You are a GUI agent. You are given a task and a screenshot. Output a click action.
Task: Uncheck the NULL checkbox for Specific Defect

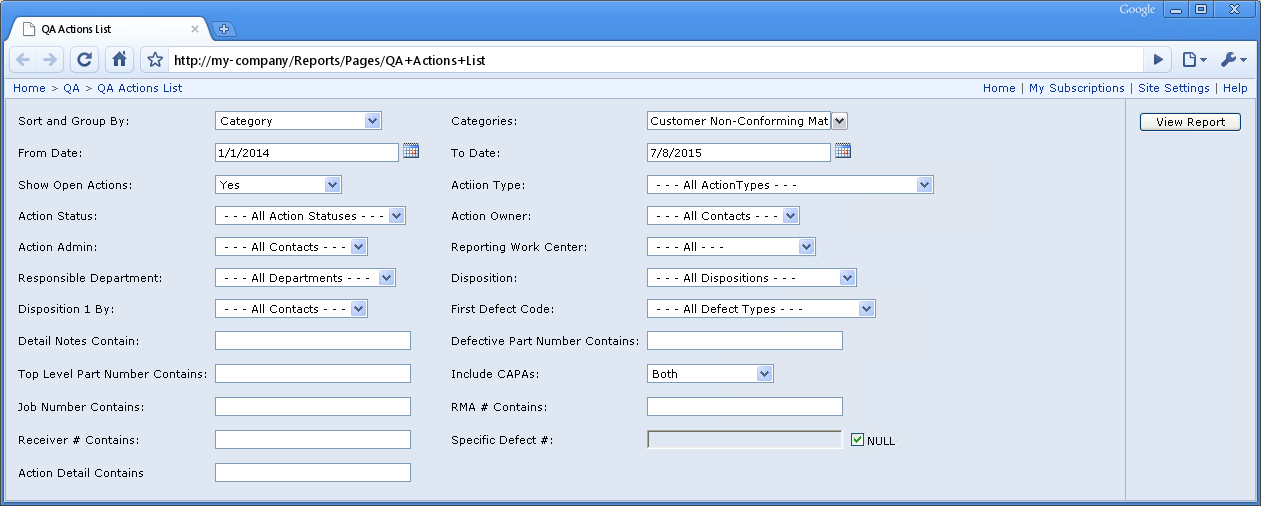click(x=857, y=439)
